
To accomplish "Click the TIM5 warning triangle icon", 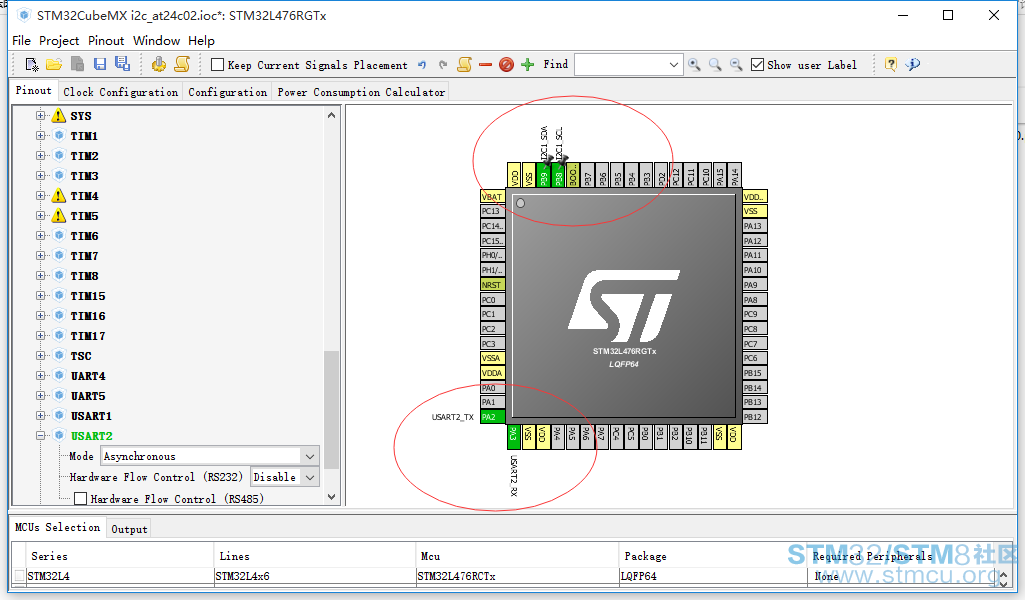I will 59,216.
